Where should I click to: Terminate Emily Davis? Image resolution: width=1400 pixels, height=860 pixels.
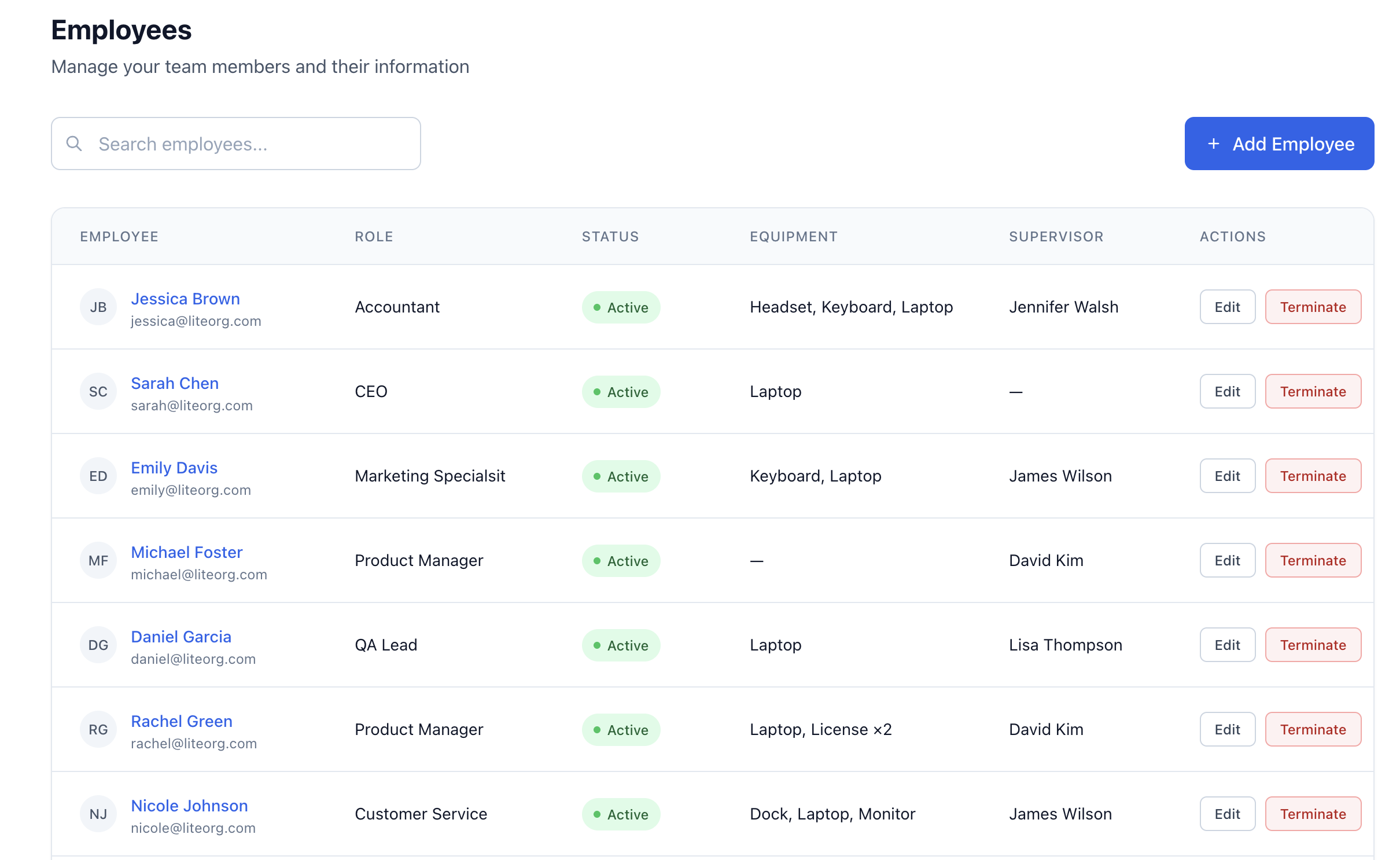[1313, 476]
